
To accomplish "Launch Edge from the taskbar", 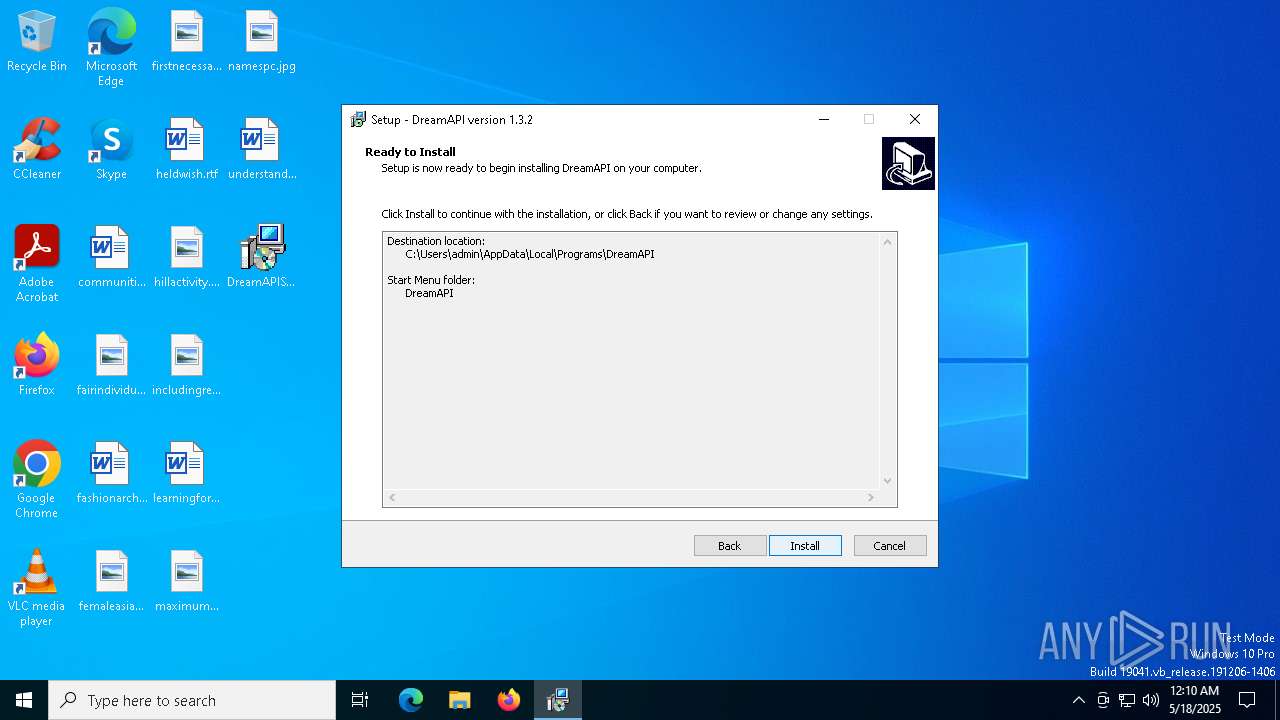I will point(411,700).
